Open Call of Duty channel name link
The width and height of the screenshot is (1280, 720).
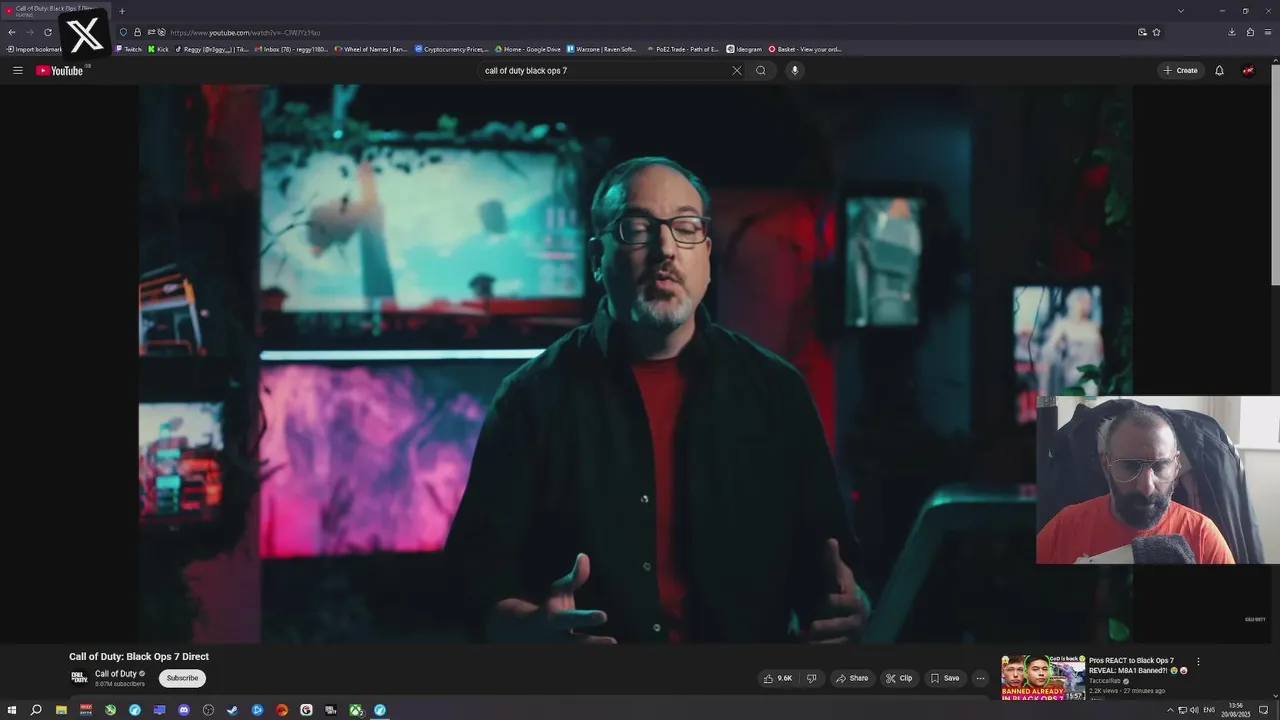click(x=116, y=673)
